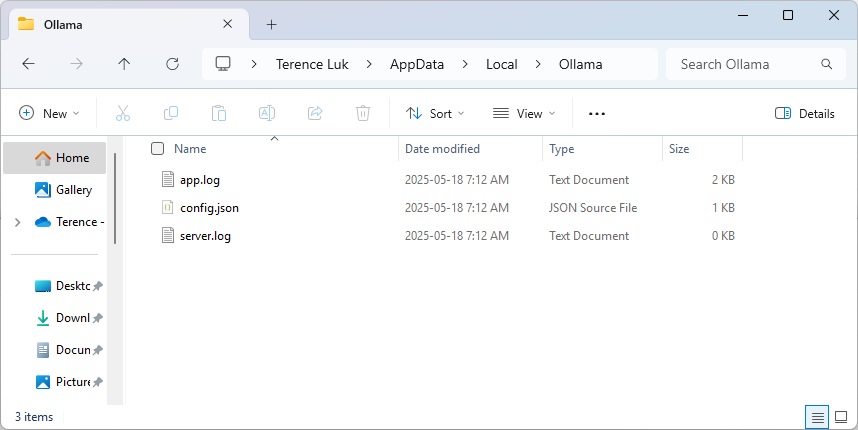Image resolution: width=858 pixels, height=430 pixels.
Task: Click the server.log file icon
Action: 168,236
